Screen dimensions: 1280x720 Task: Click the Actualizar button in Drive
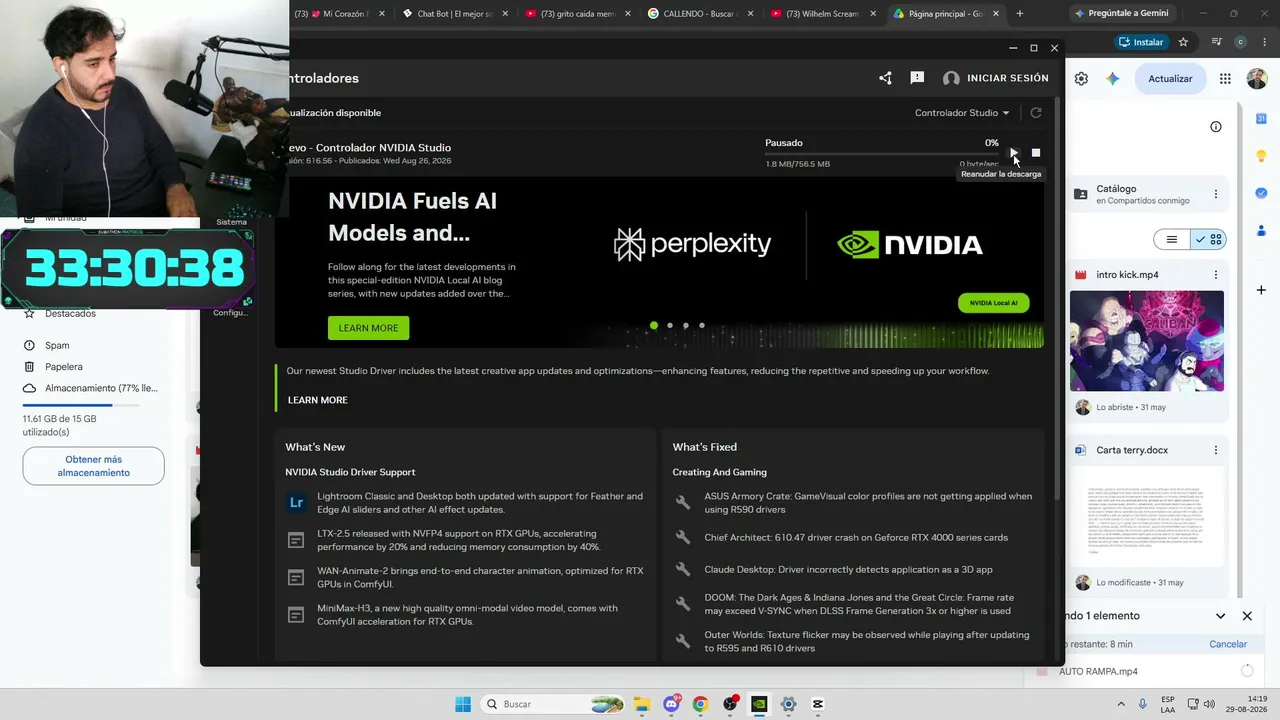click(x=1170, y=78)
